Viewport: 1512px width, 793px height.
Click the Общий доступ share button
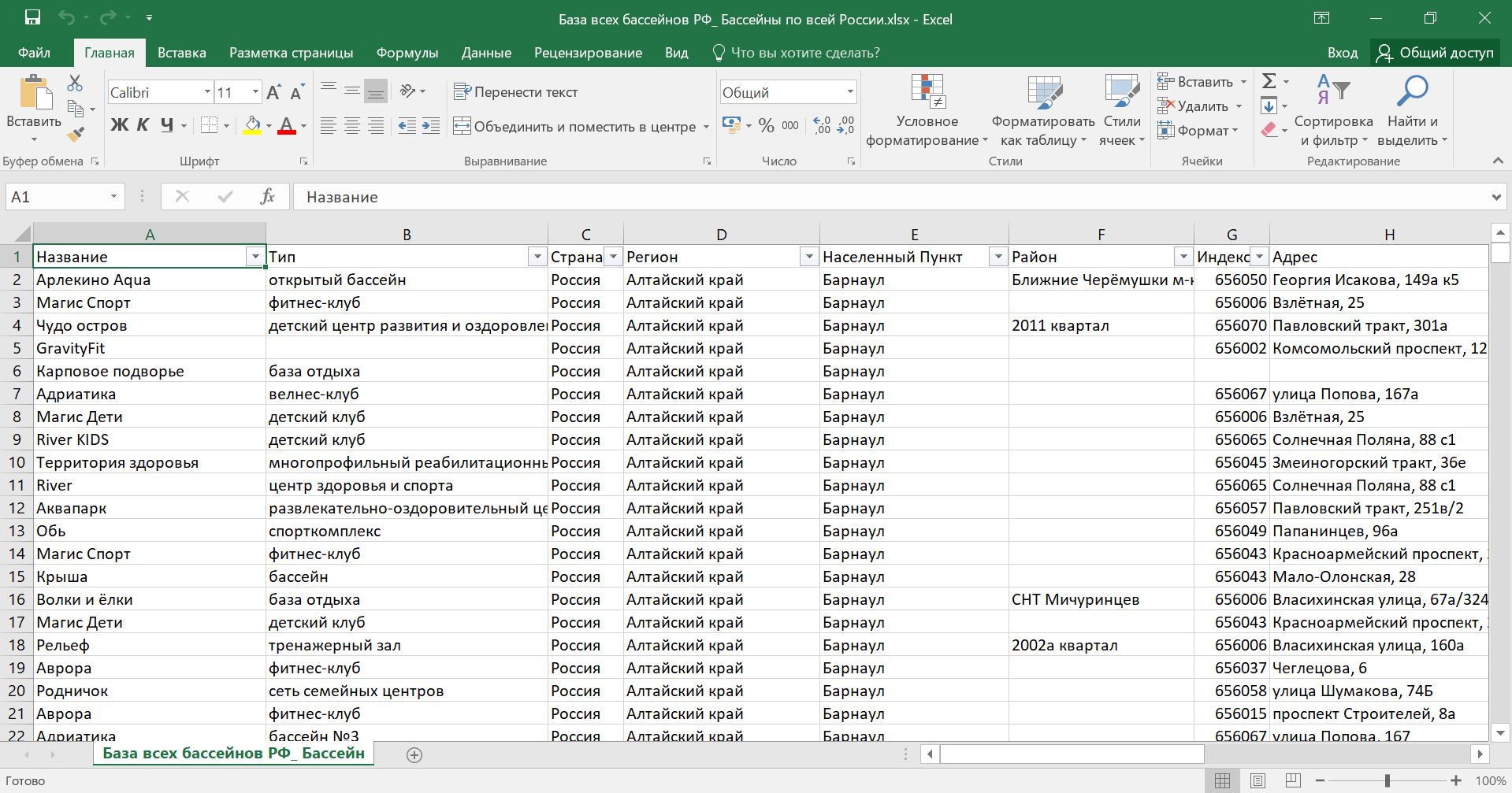tap(1435, 53)
